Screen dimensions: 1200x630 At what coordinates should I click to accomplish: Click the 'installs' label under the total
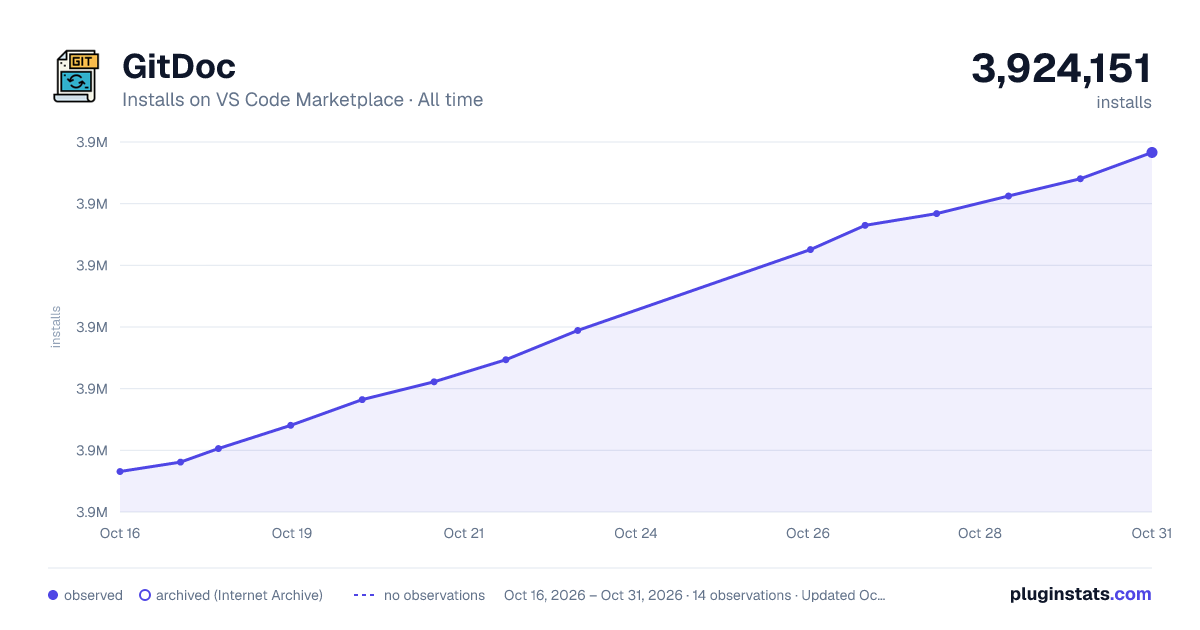coord(1124,103)
